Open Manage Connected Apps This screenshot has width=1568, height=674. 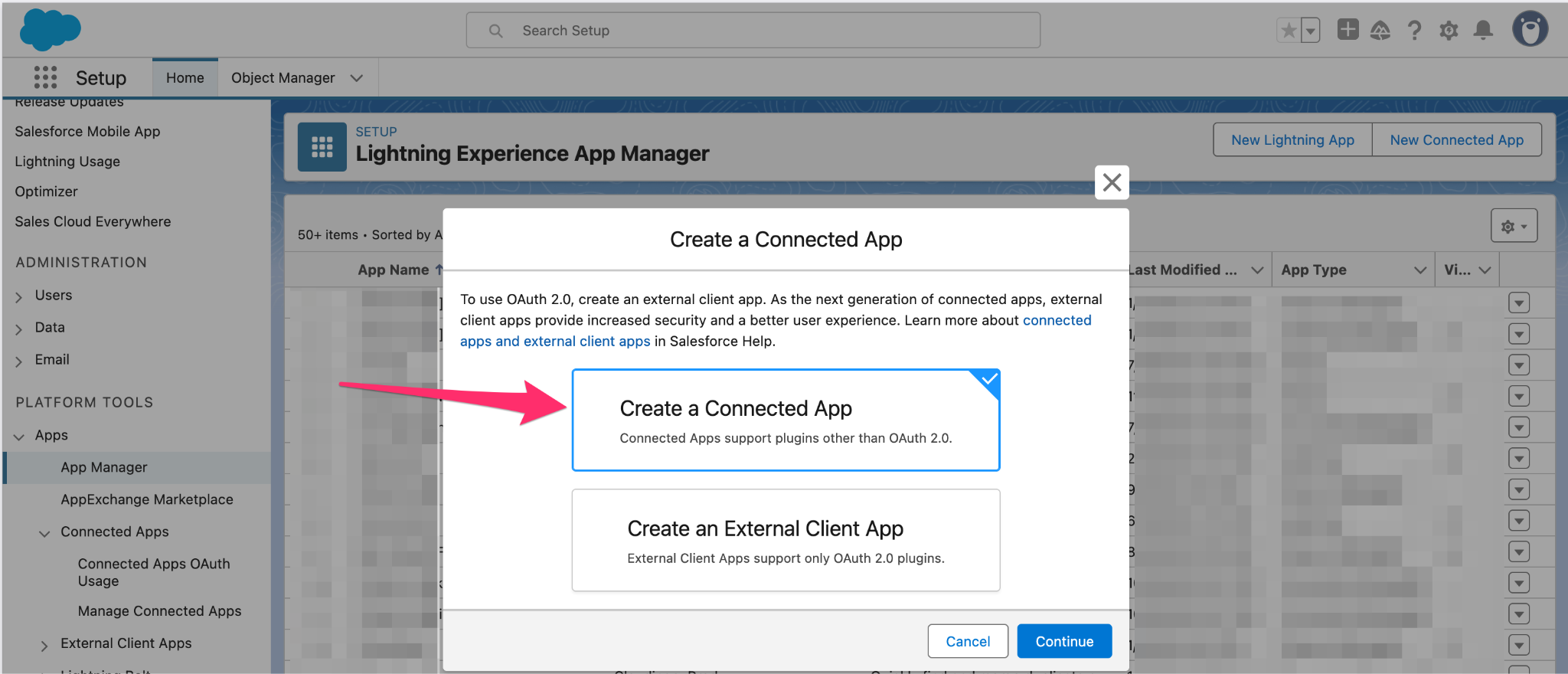(x=159, y=611)
